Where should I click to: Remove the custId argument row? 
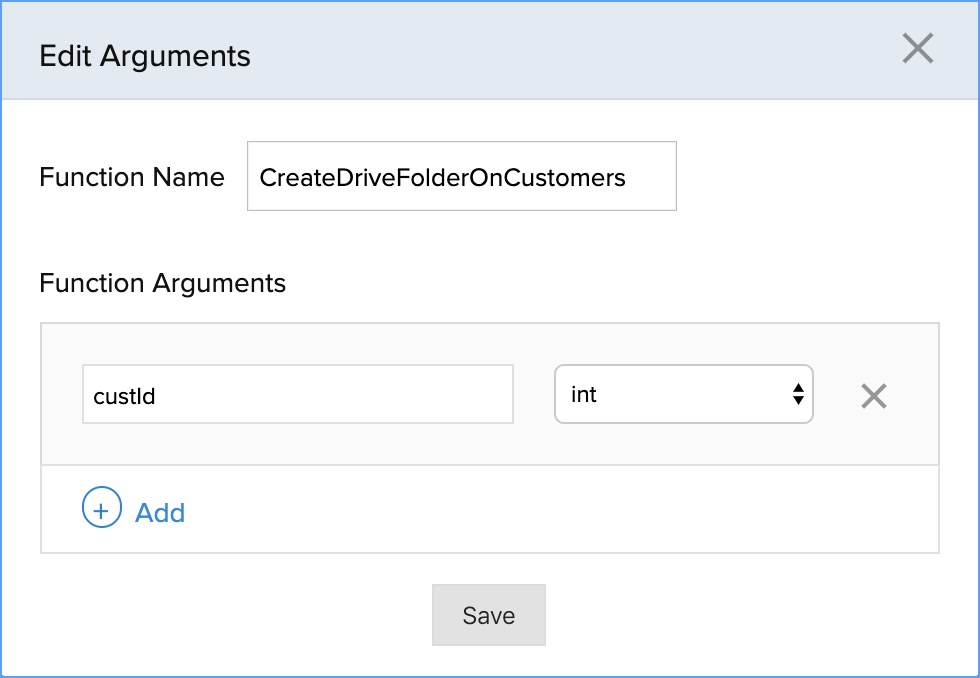[x=873, y=396]
